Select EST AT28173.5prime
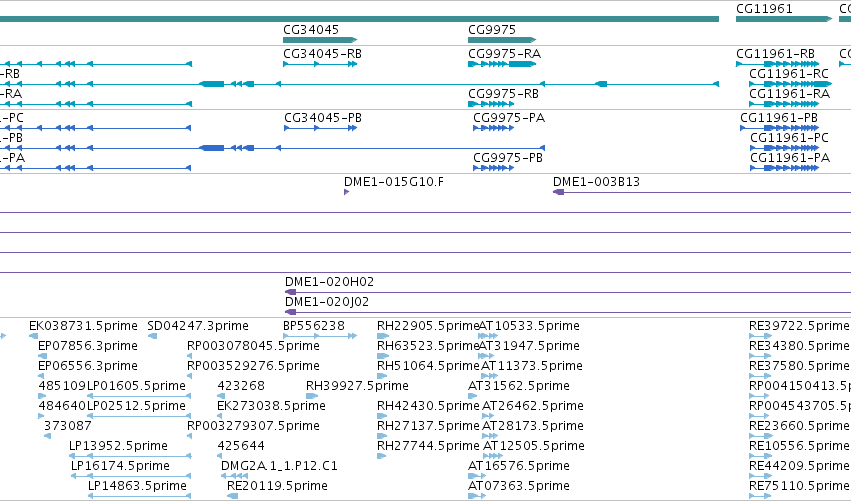 click(x=533, y=426)
